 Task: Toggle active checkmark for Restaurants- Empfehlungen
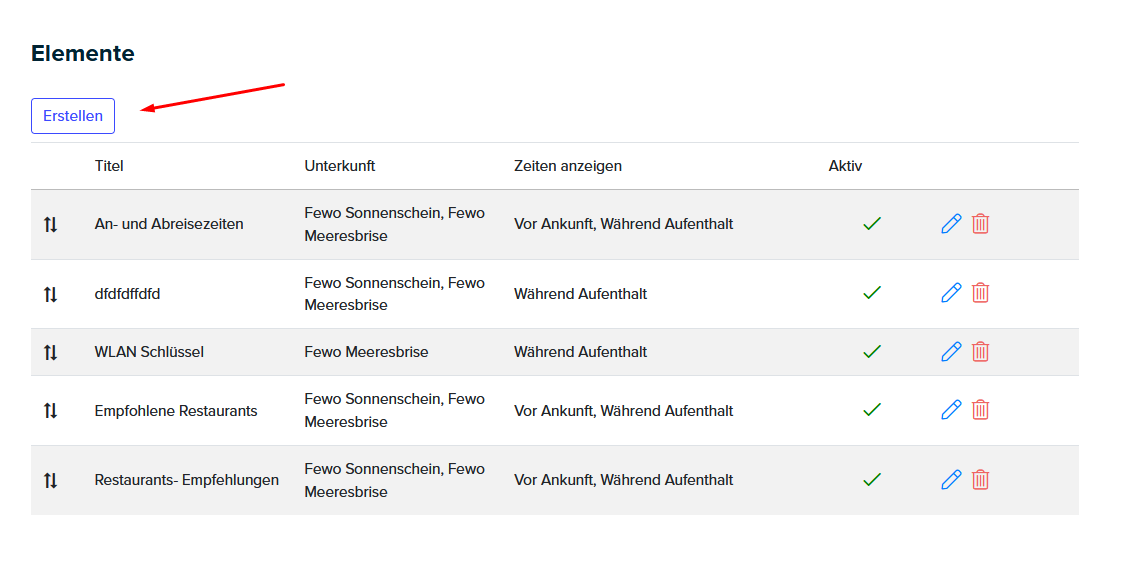point(872,480)
